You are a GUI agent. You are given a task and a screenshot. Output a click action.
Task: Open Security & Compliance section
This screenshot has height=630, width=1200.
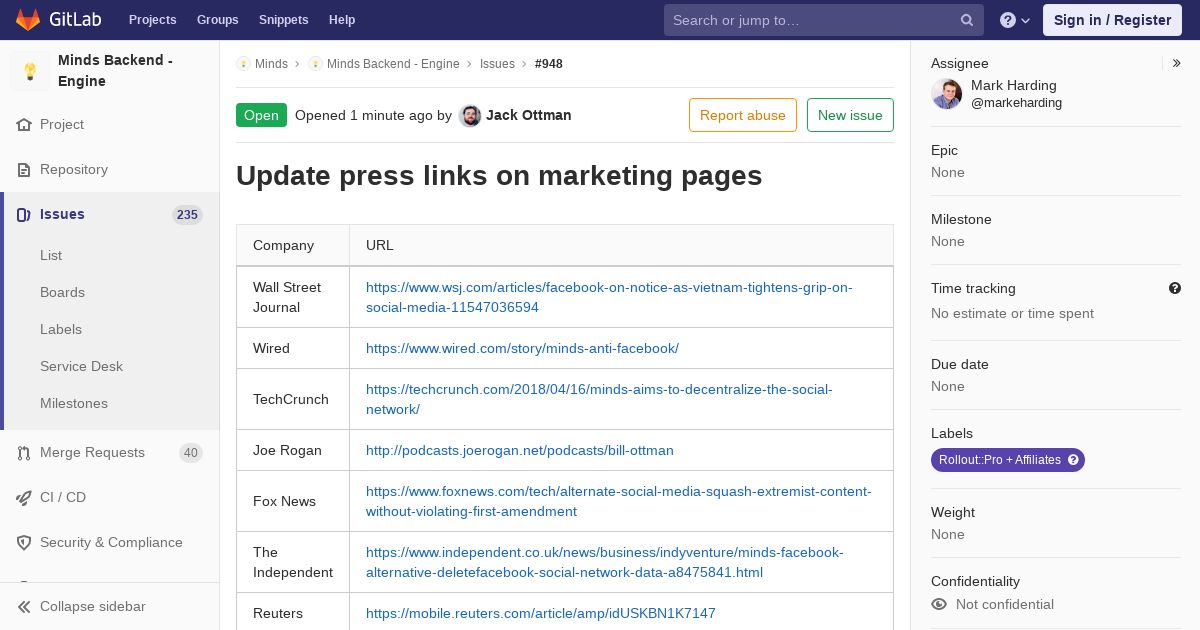point(110,543)
